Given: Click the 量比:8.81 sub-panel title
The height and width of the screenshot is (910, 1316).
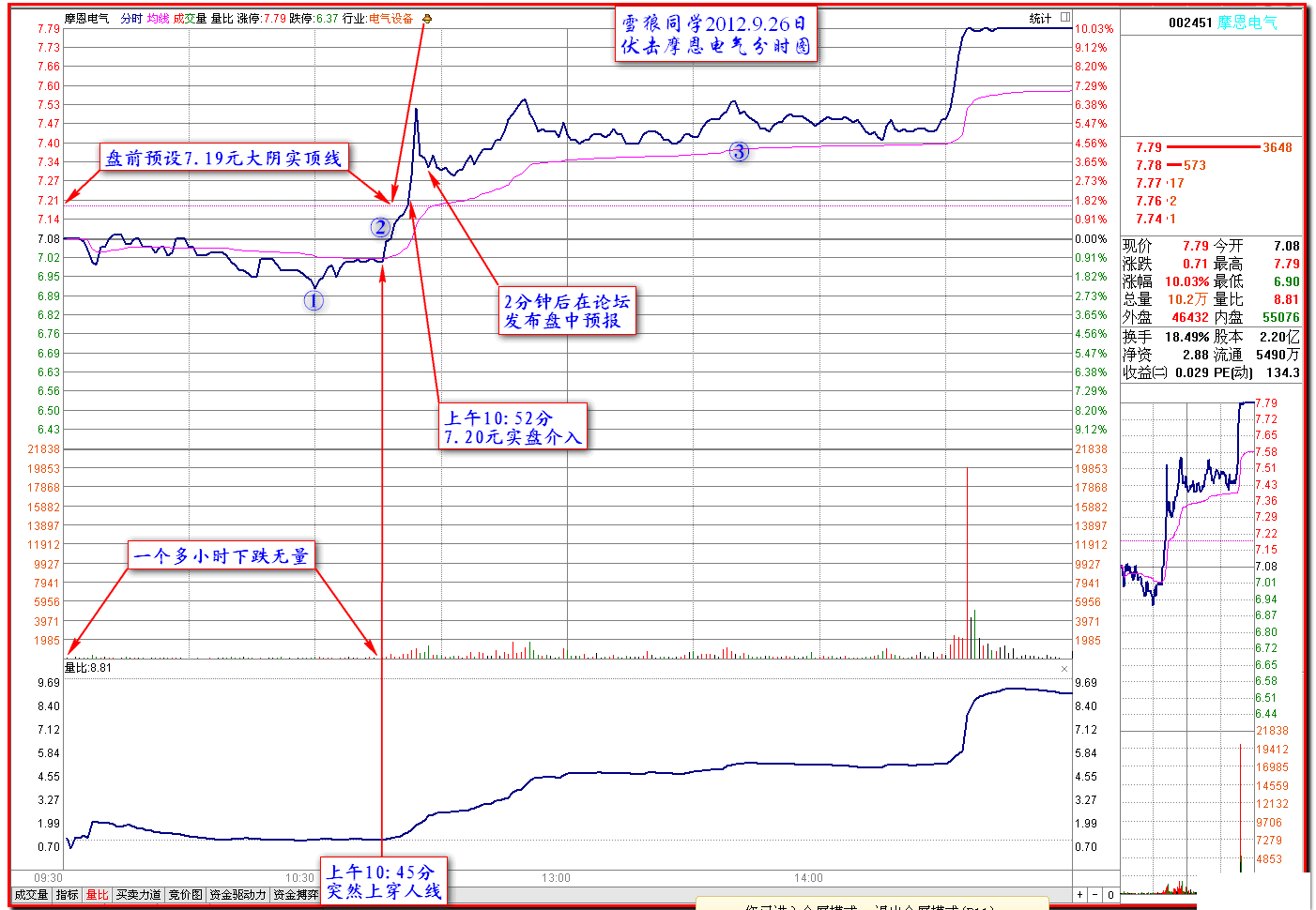Looking at the screenshot, I should click(x=88, y=668).
